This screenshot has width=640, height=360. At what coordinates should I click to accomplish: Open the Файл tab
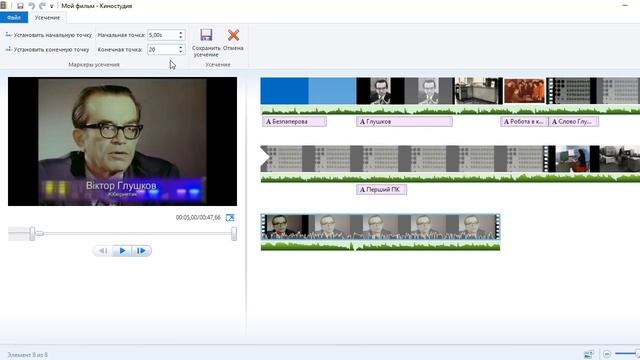(14, 18)
